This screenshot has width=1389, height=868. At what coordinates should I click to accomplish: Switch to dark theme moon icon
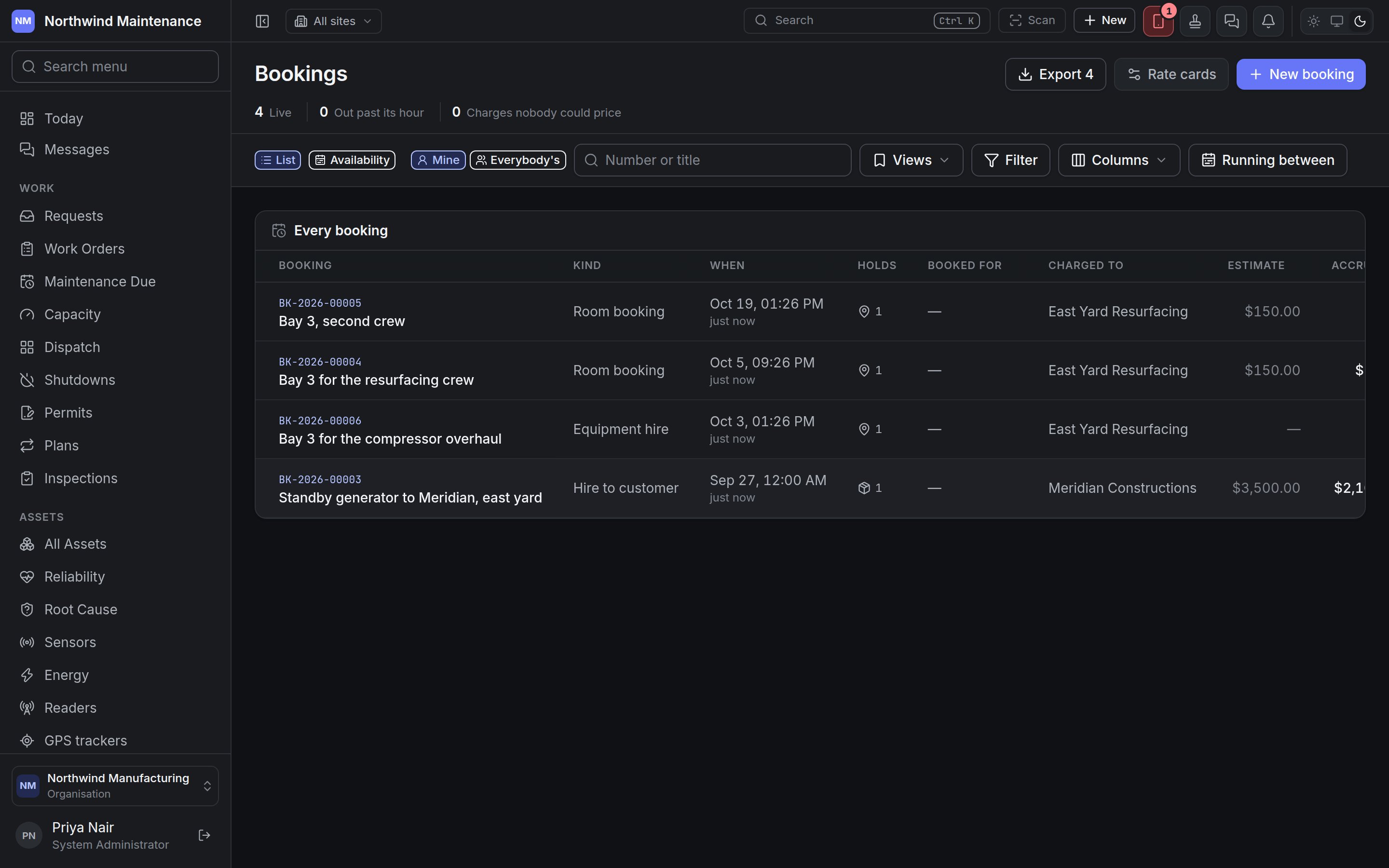pyautogui.click(x=1360, y=21)
